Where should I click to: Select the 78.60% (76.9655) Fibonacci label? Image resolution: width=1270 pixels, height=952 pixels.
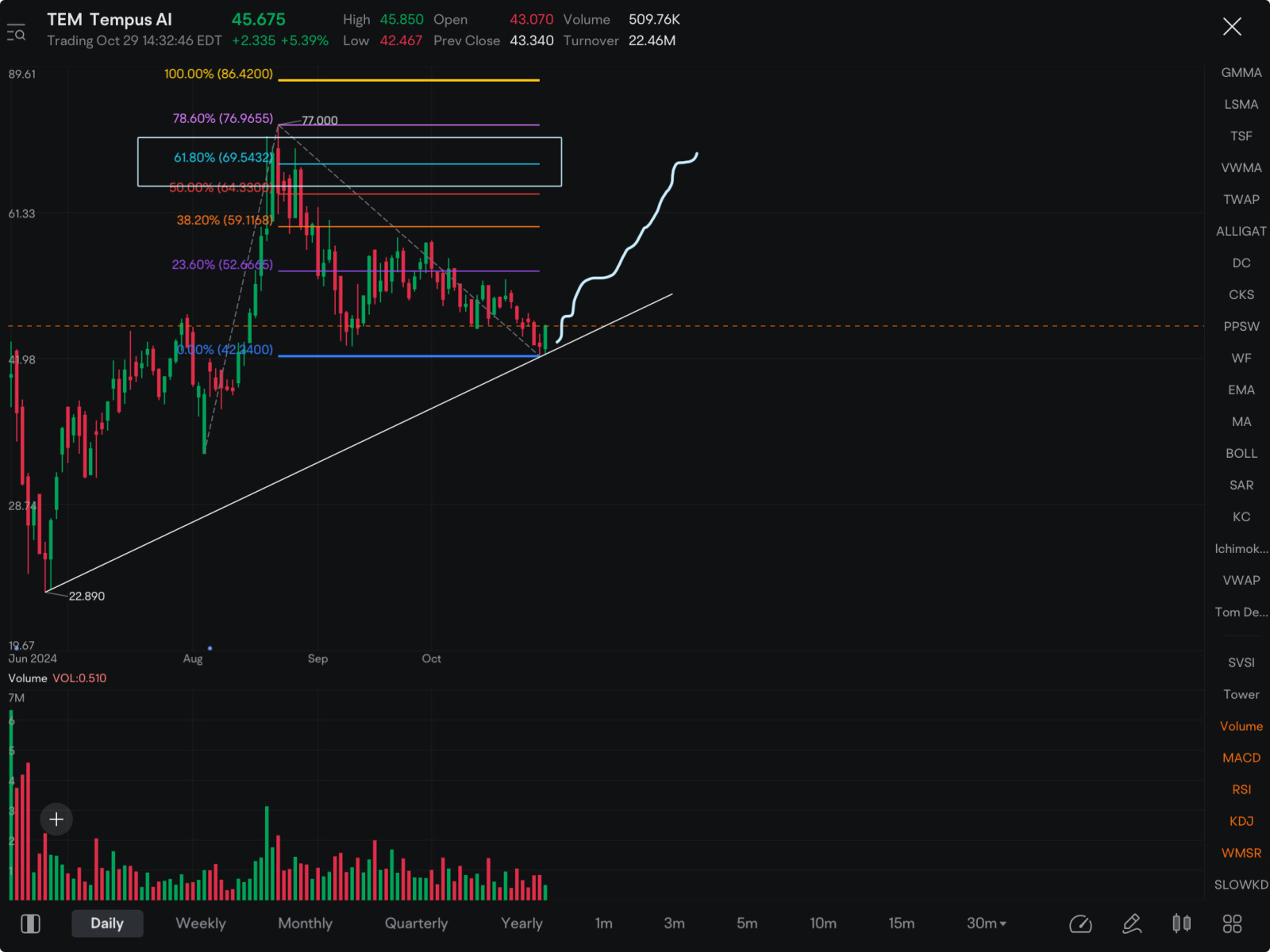pyautogui.click(x=223, y=118)
